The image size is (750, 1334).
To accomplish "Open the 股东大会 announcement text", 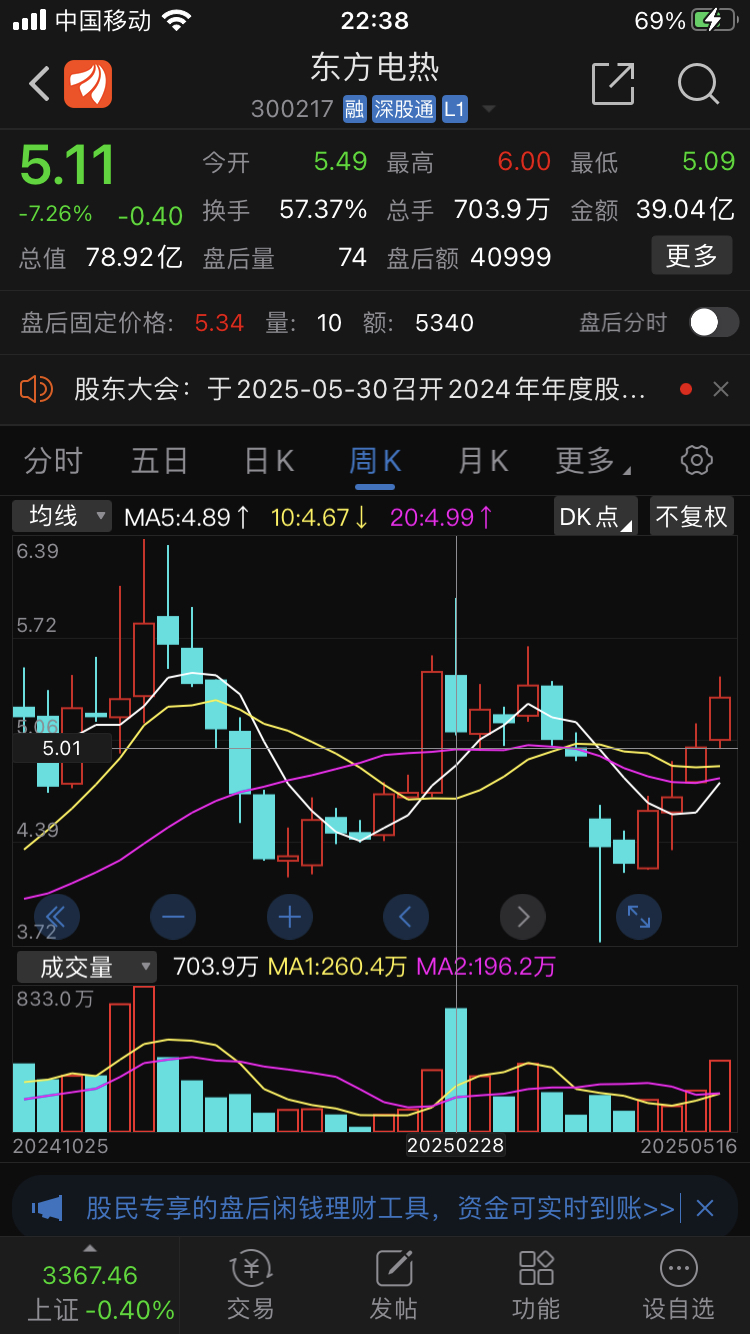I will pyautogui.click(x=360, y=389).
